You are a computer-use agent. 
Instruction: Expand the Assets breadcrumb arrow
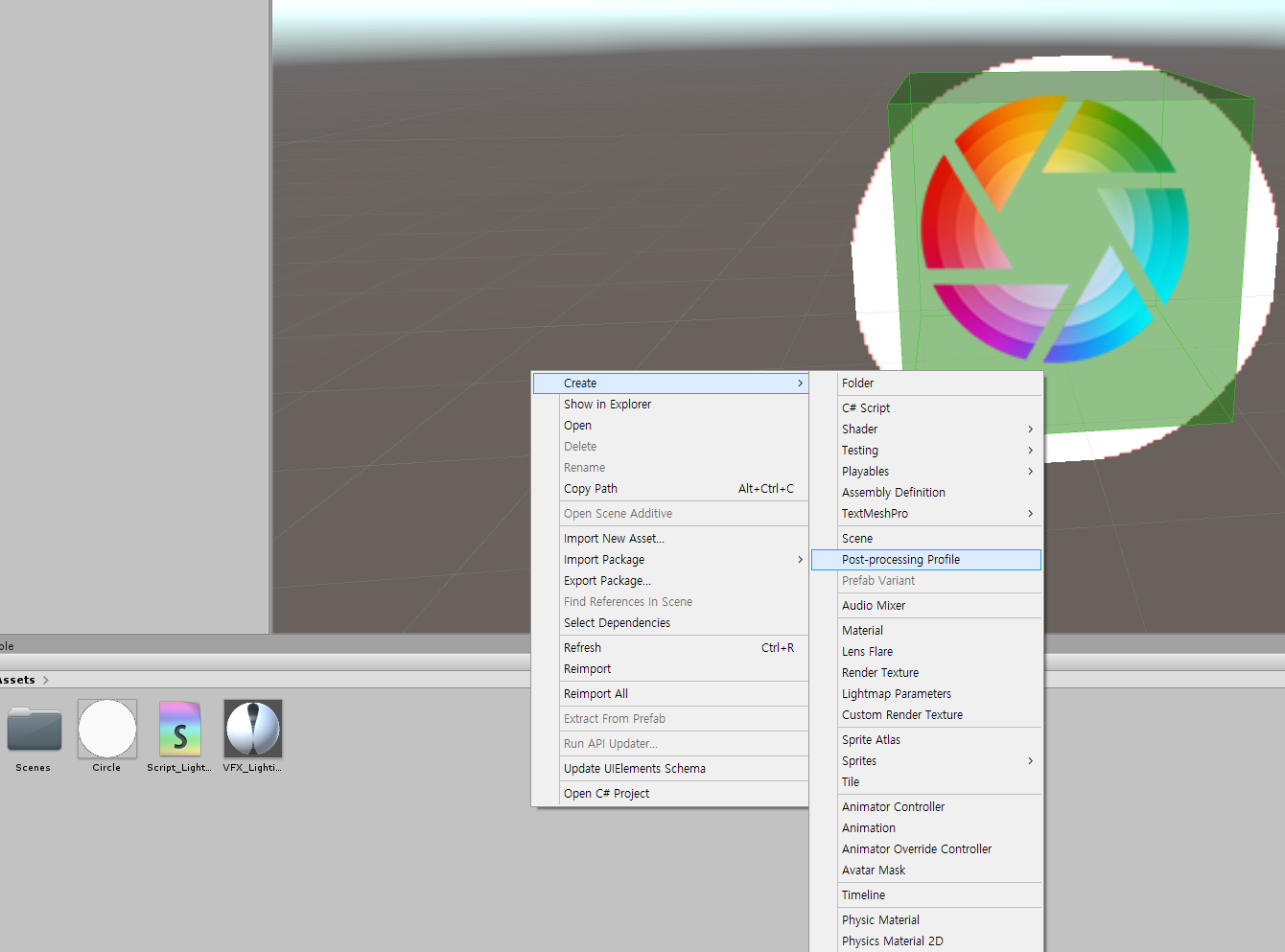pos(45,680)
